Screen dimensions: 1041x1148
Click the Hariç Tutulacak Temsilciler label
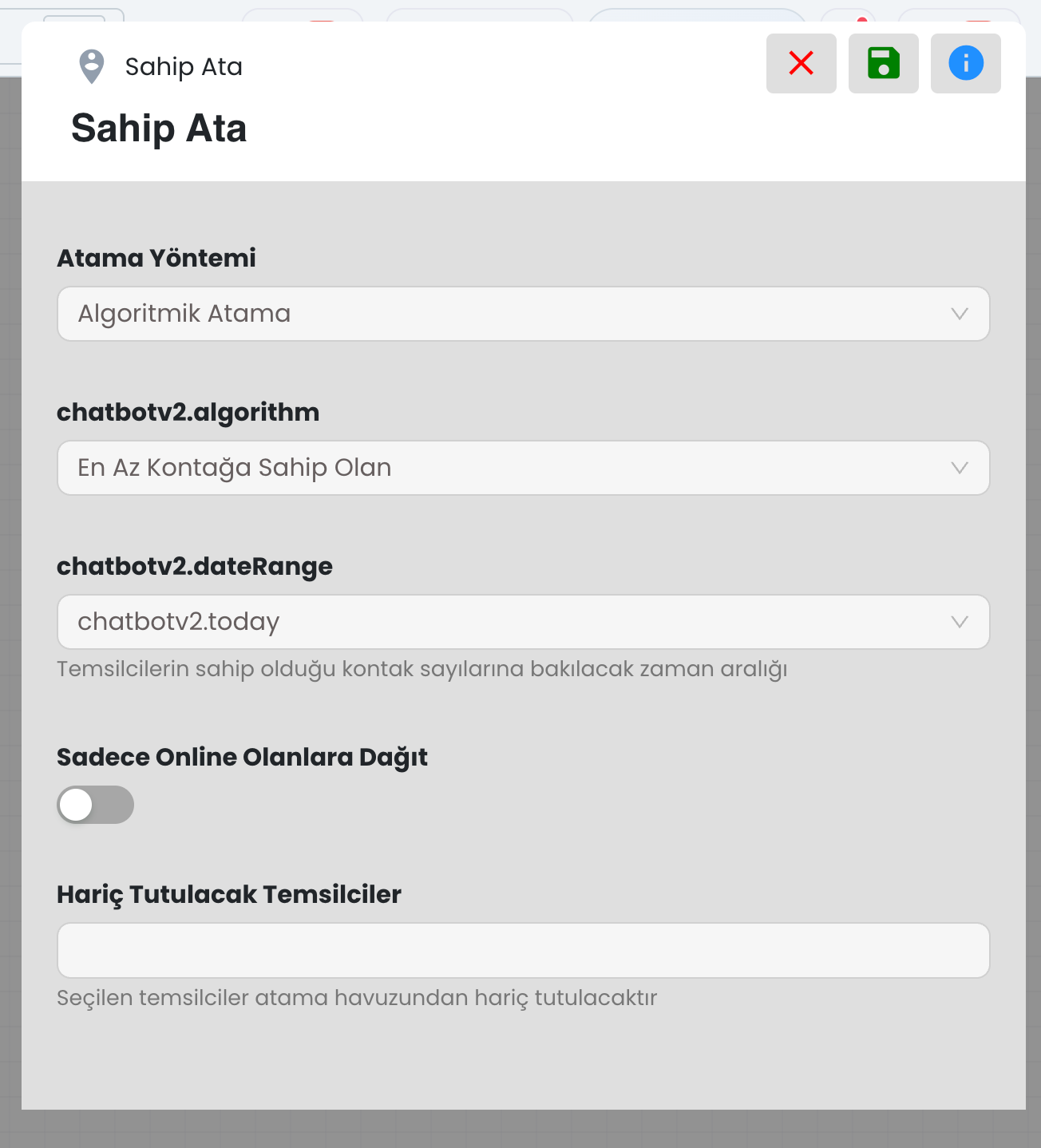[x=229, y=894]
